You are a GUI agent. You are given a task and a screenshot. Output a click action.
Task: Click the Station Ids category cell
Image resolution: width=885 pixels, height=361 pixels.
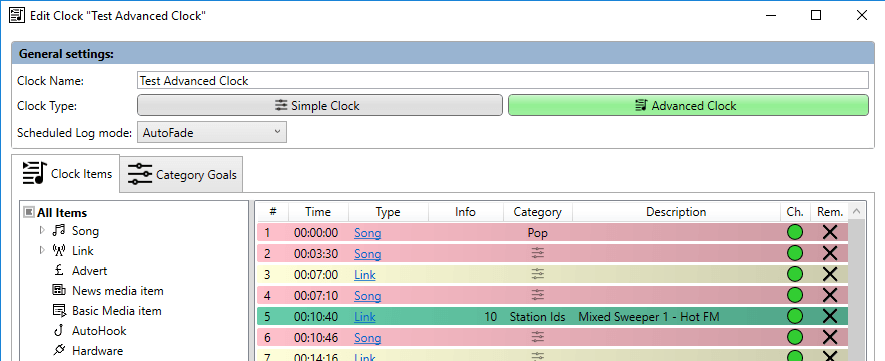click(537, 317)
